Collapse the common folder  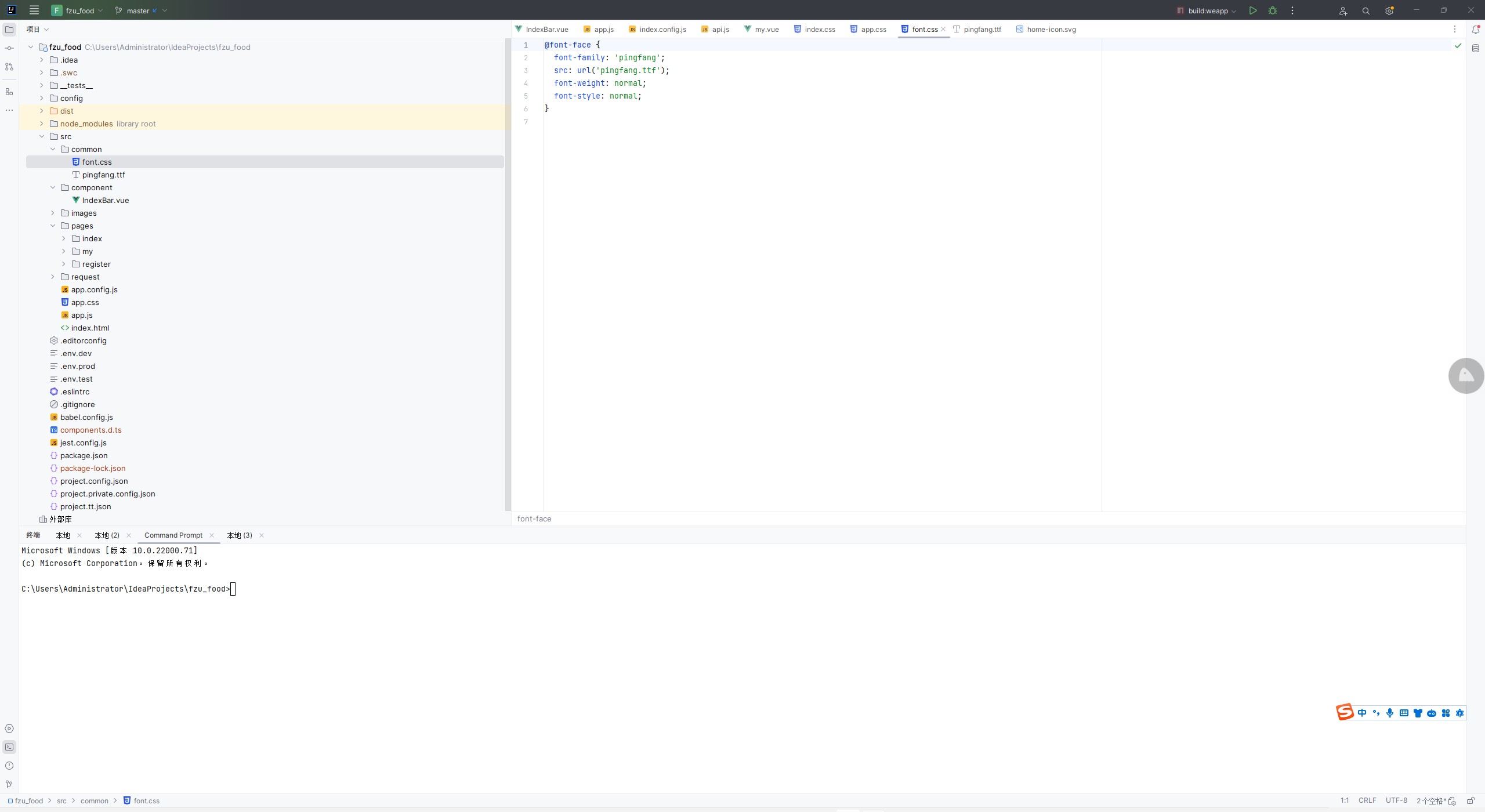pyautogui.click(x=53, y=149)
